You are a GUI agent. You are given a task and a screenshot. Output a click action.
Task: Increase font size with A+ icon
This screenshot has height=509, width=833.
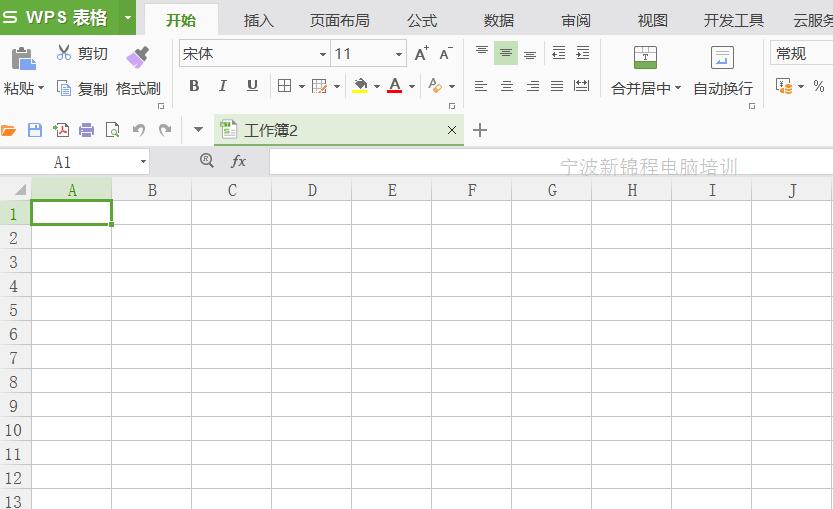[x=422, y=53]
